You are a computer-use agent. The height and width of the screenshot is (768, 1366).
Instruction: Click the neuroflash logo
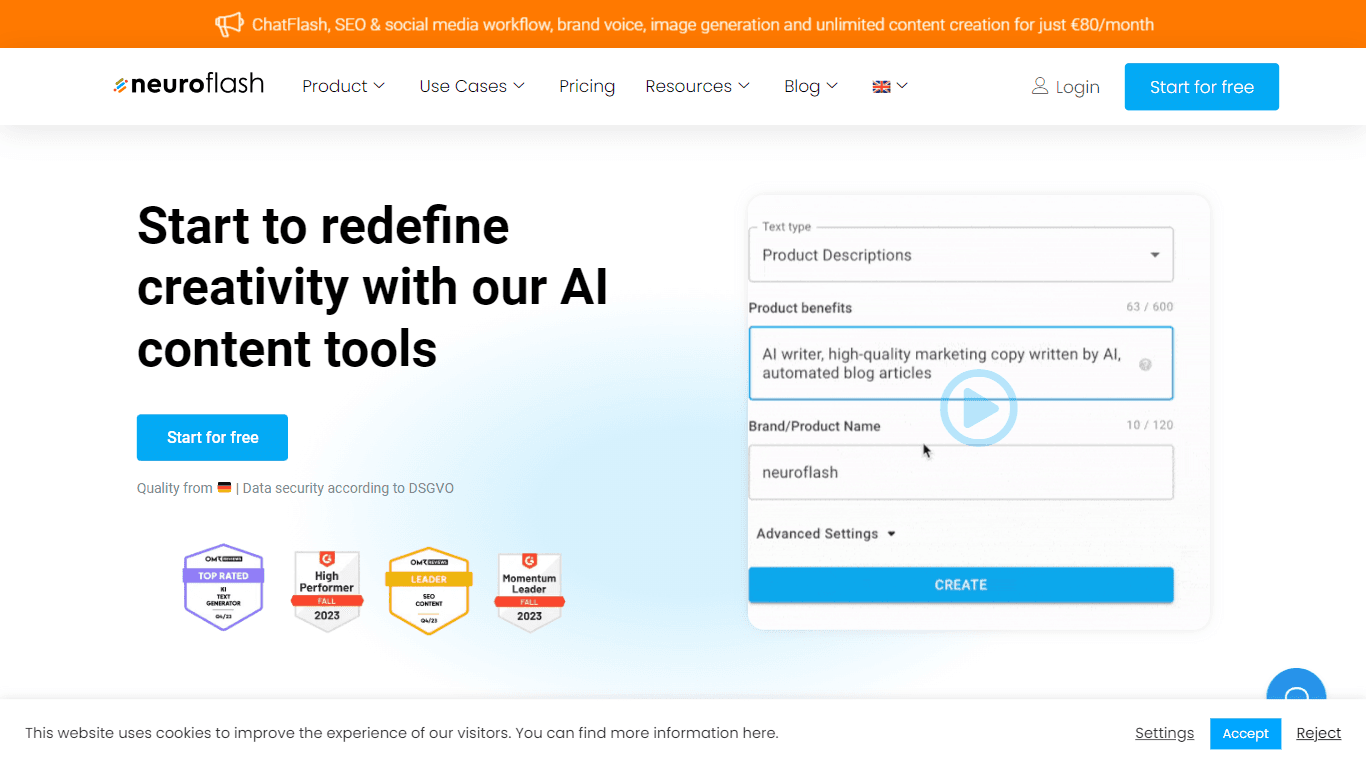click(189, 85)
